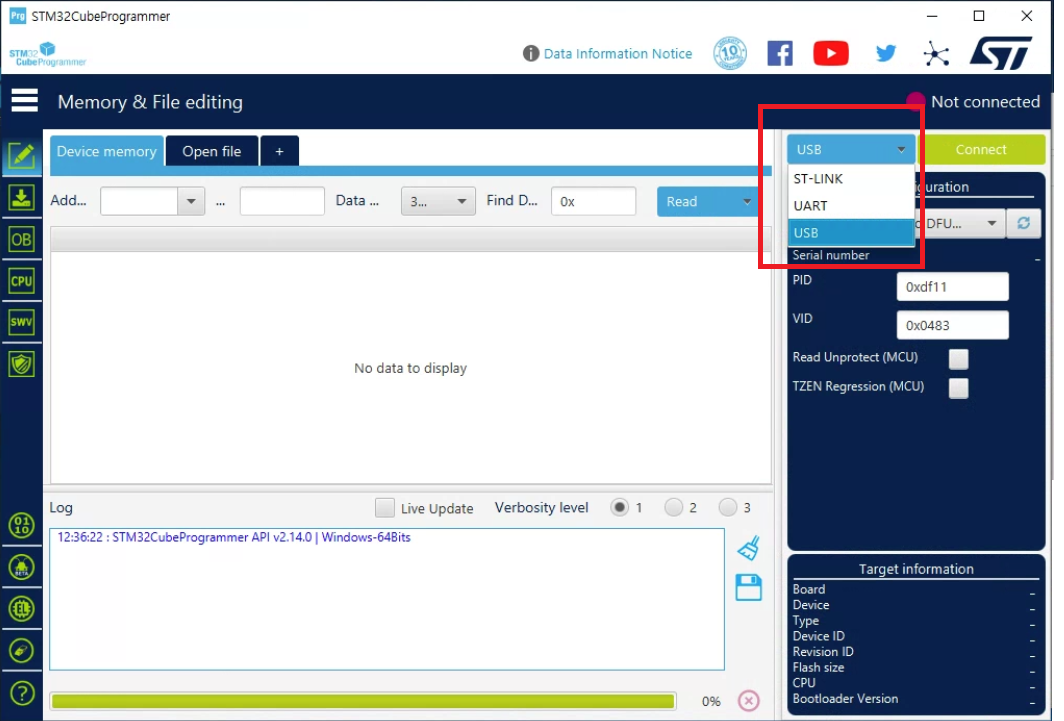Viewport: 1064px width, 721px height.
Task: Open the CPU panel icon
Action: [22, 281]
